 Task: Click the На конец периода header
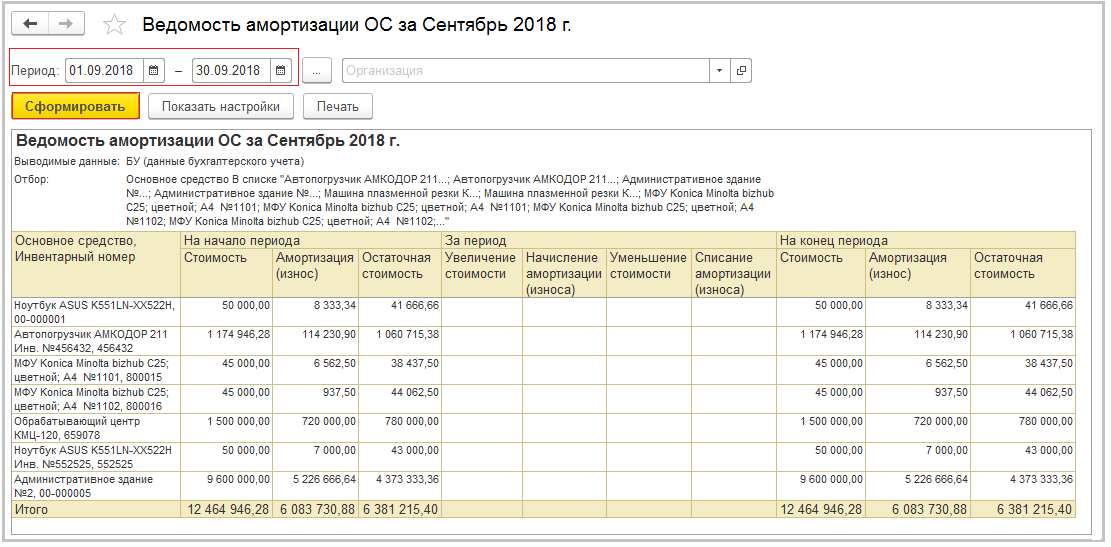point(926,240)
